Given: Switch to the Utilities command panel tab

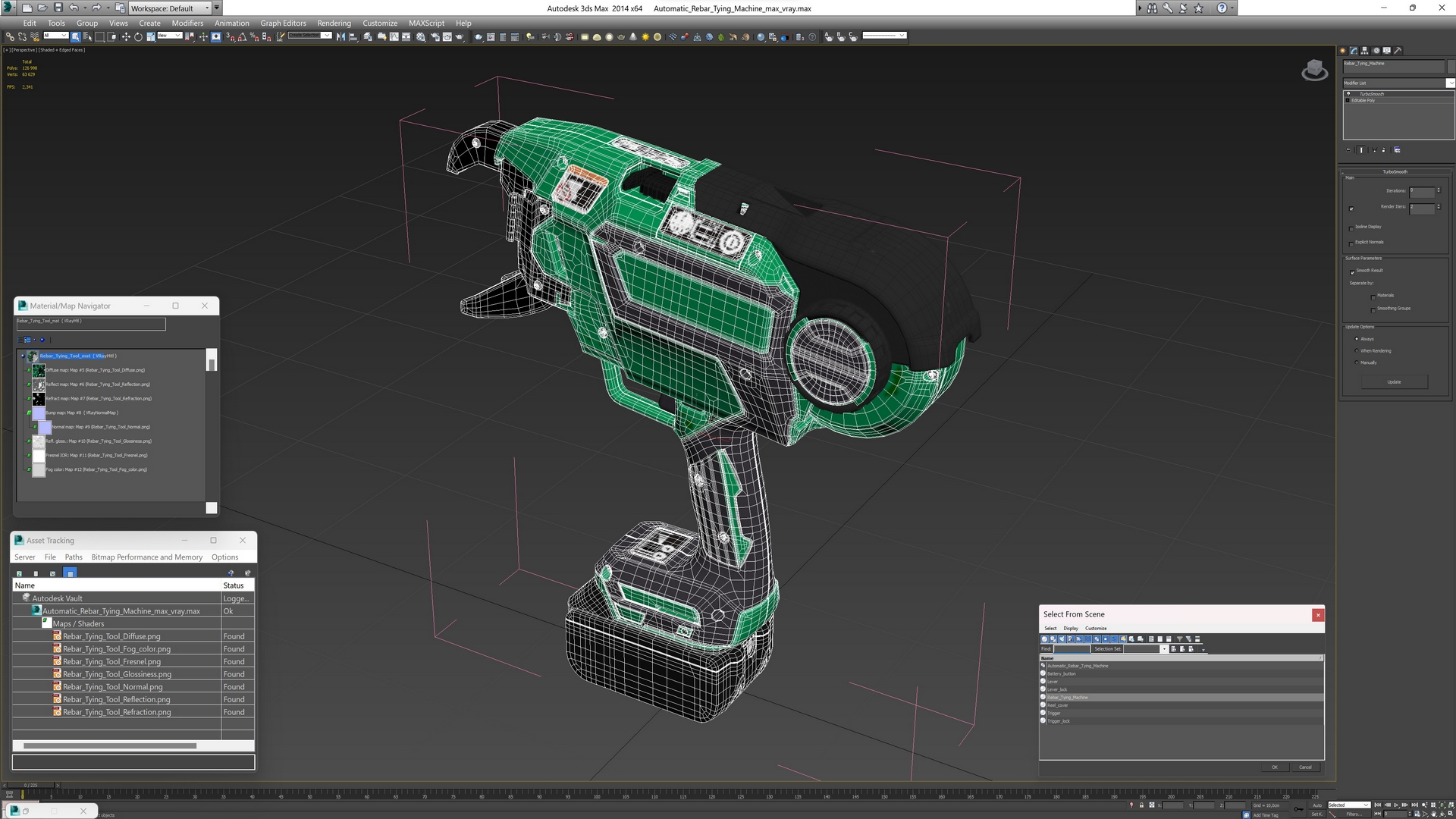Looking at the screenshot, I should click(x=1398, y=50).
